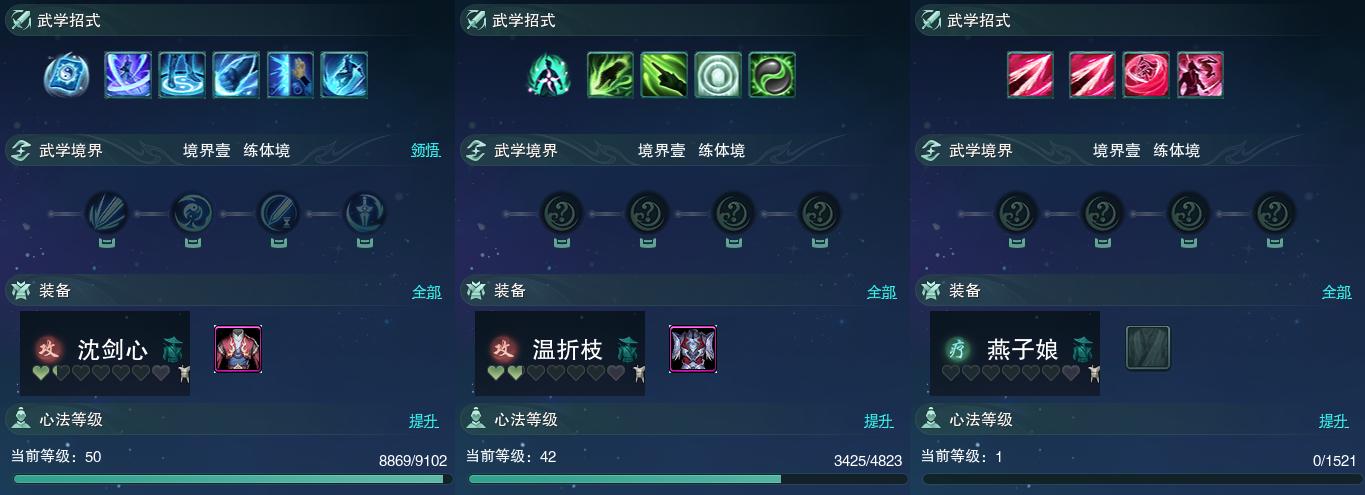
Task: Click the white-green ring skill icon
Action: coord(718,75)
